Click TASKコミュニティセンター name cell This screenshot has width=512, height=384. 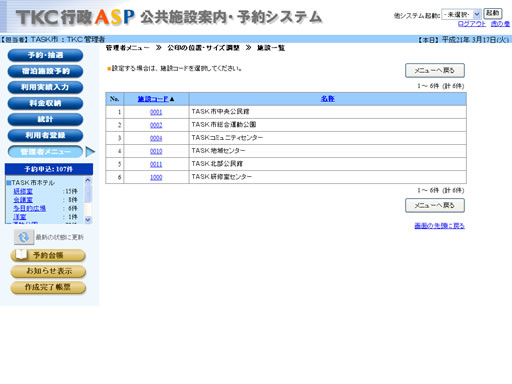point(328,138)
